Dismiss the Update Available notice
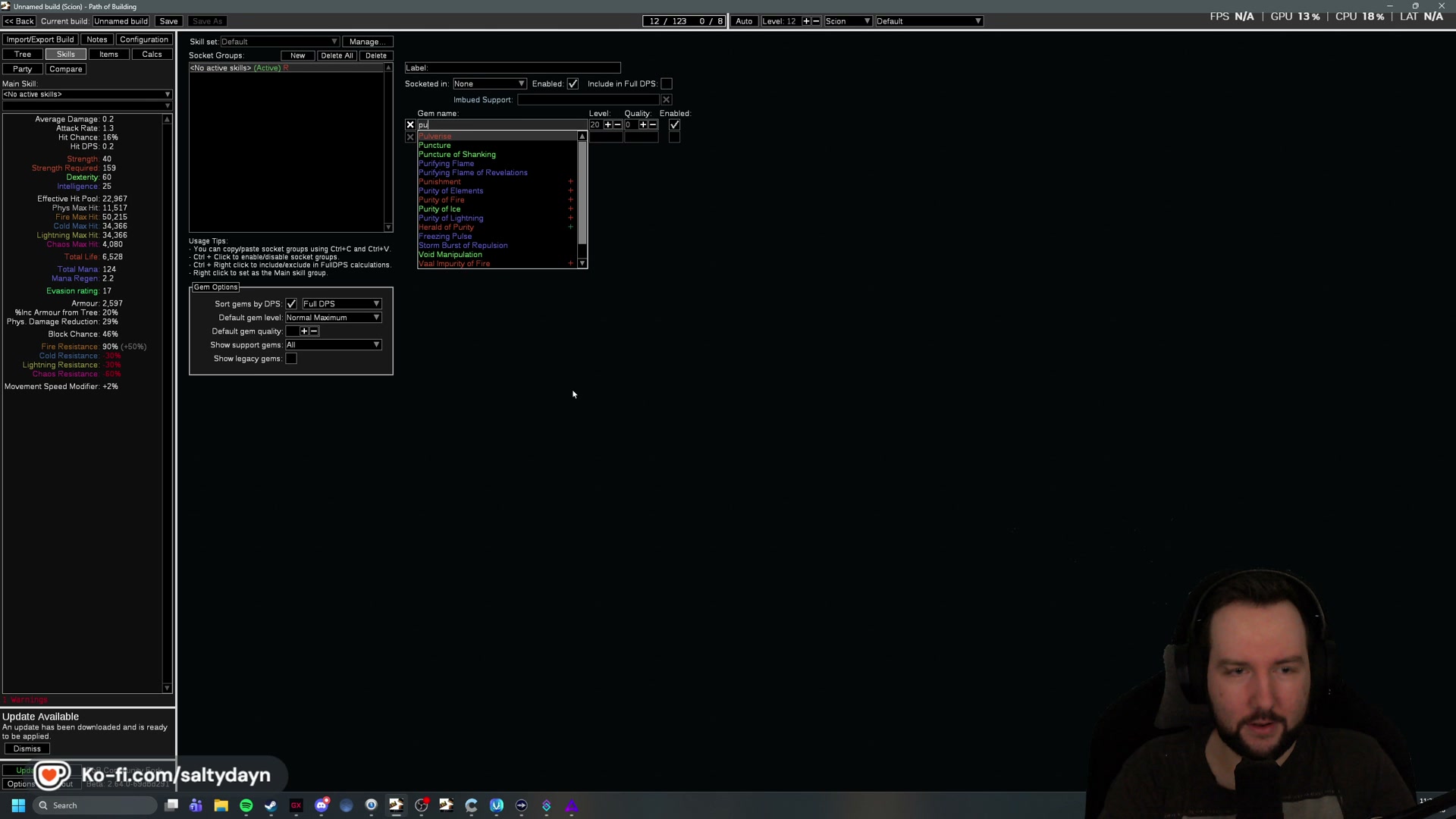 click(27, 749)
